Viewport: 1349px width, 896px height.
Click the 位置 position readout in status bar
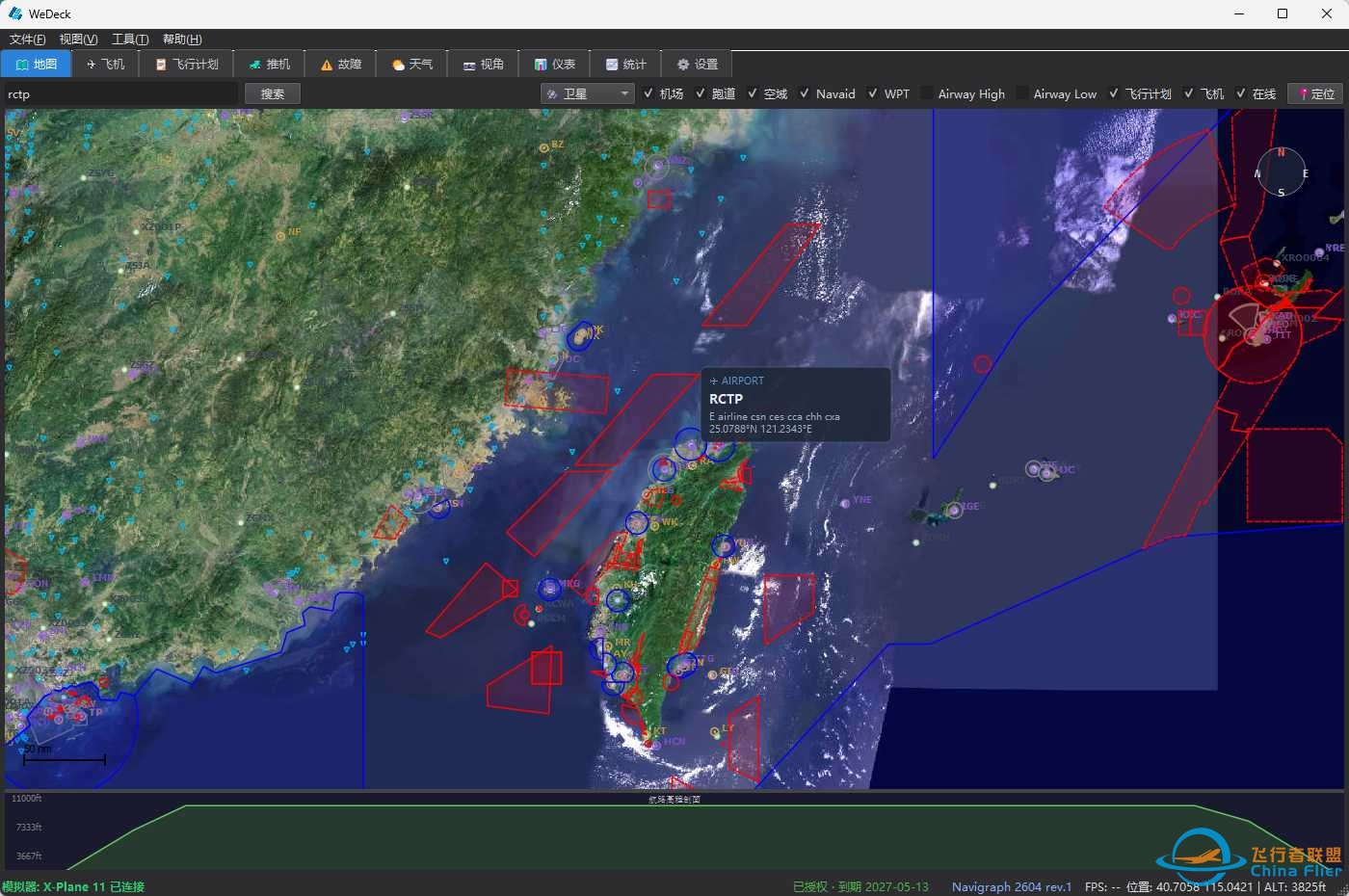tap(1190, 886)
